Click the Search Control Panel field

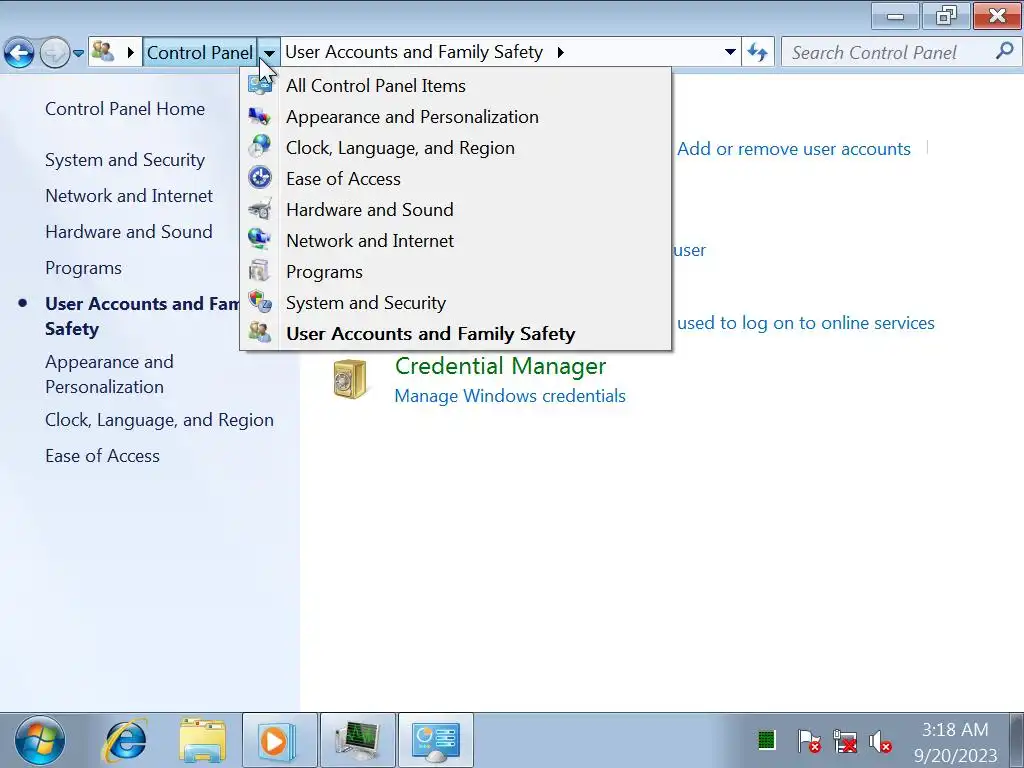click(901, 52)
